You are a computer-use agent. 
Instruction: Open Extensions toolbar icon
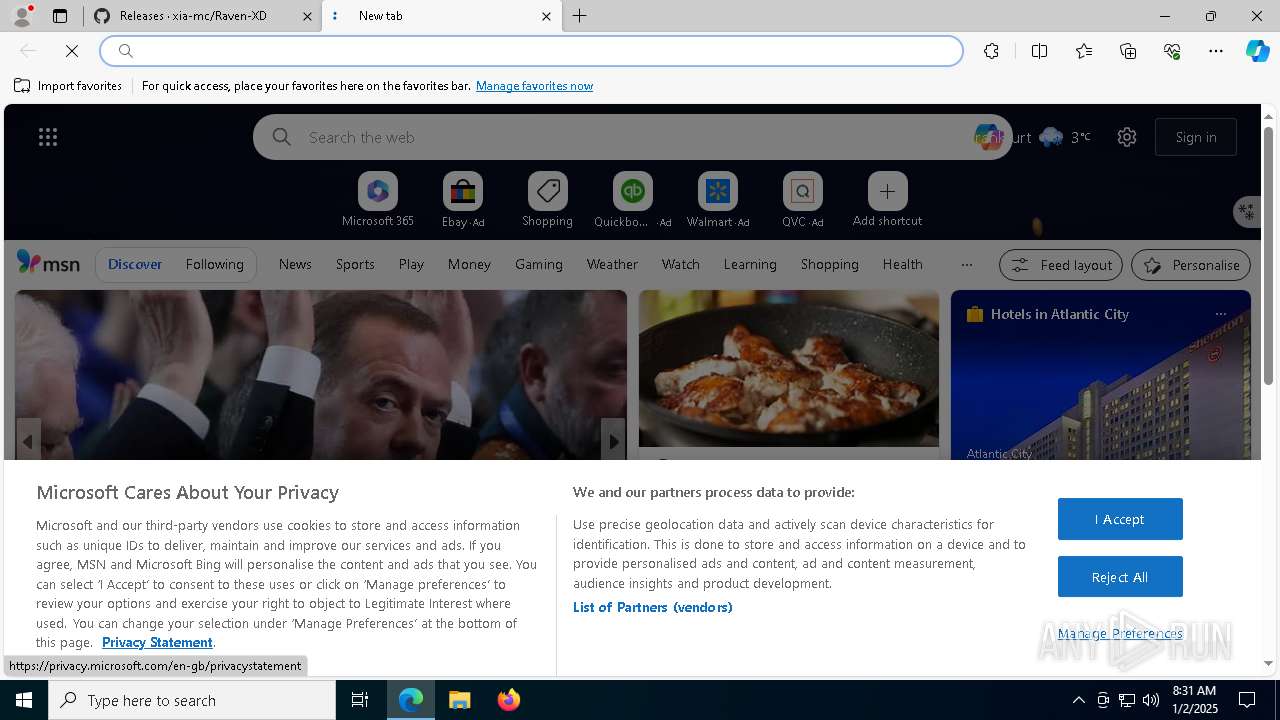click(x=991, y=51)
